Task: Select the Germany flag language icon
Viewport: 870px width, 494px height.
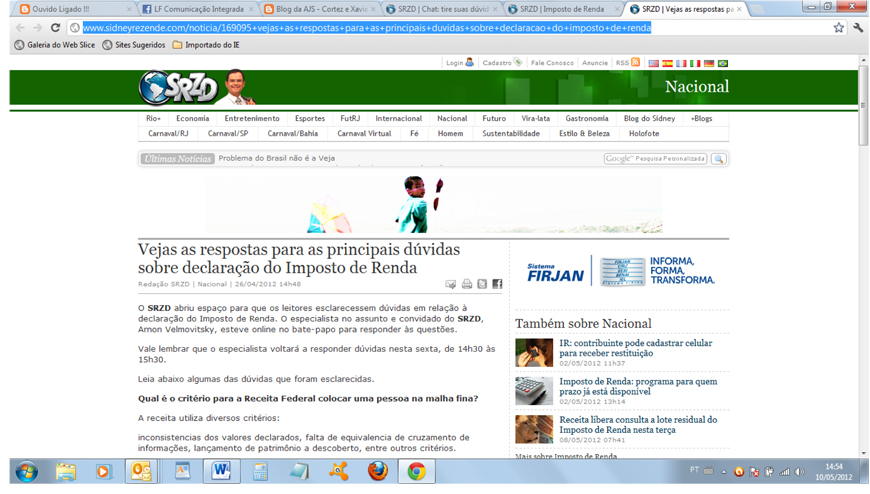Action: coord(709,63)
